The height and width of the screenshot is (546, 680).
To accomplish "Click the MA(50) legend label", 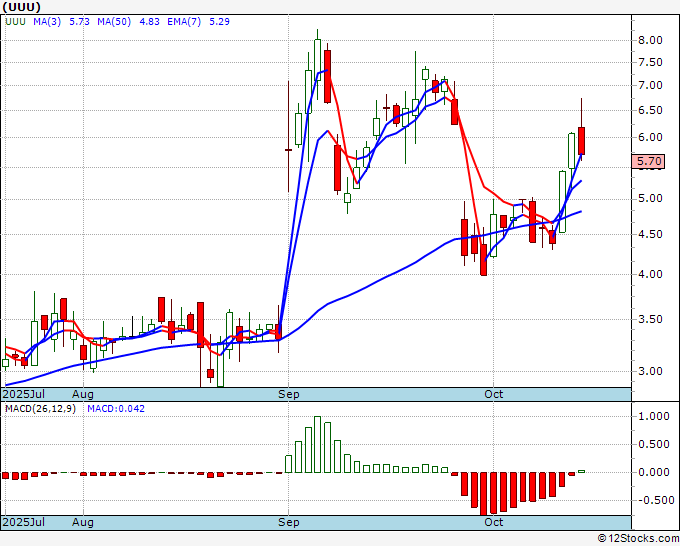I will 114,22.
